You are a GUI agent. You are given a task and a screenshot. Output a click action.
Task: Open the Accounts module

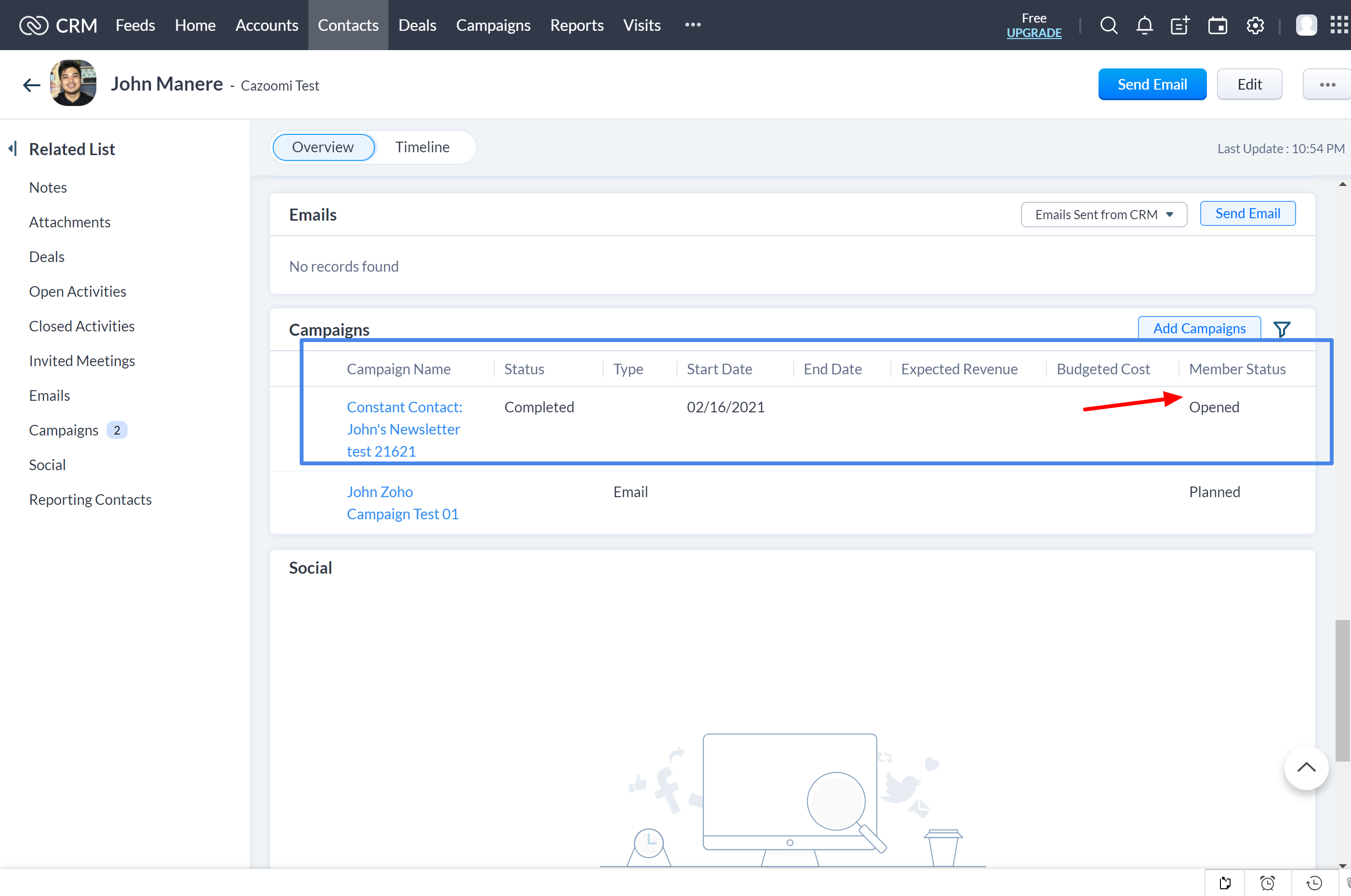click(x=267, y=25)
